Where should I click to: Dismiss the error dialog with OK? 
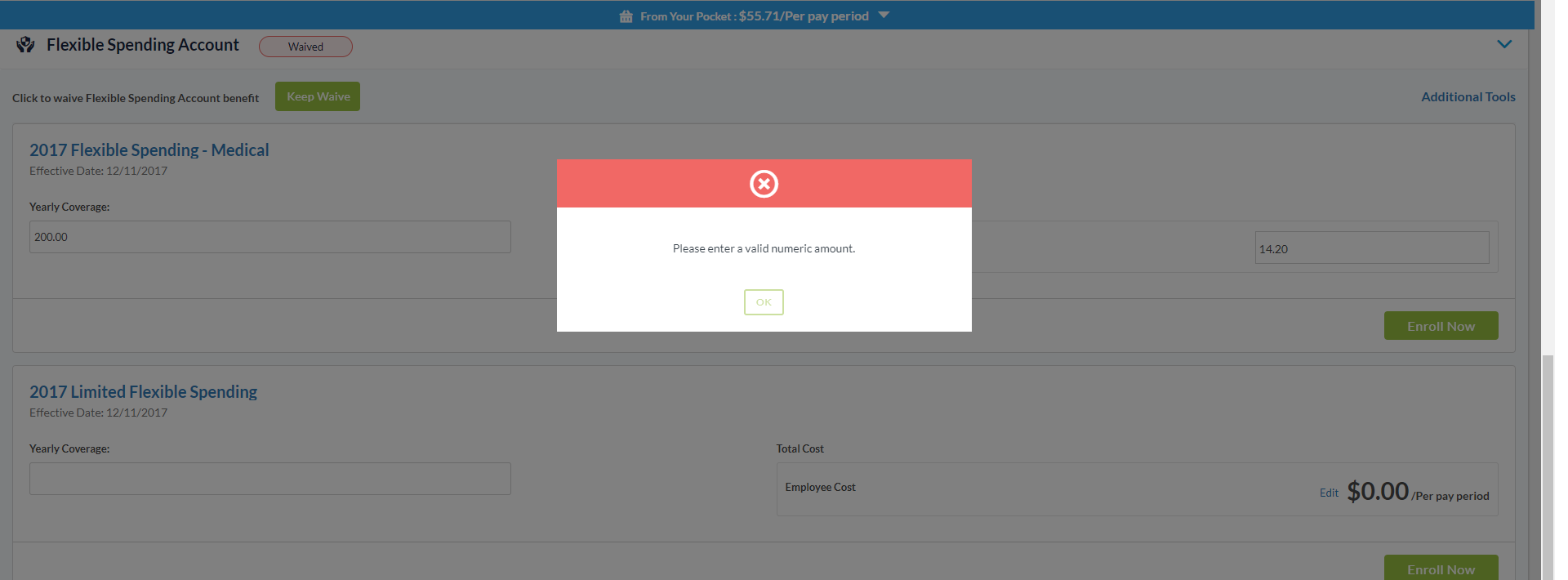[x=764, y=302]
